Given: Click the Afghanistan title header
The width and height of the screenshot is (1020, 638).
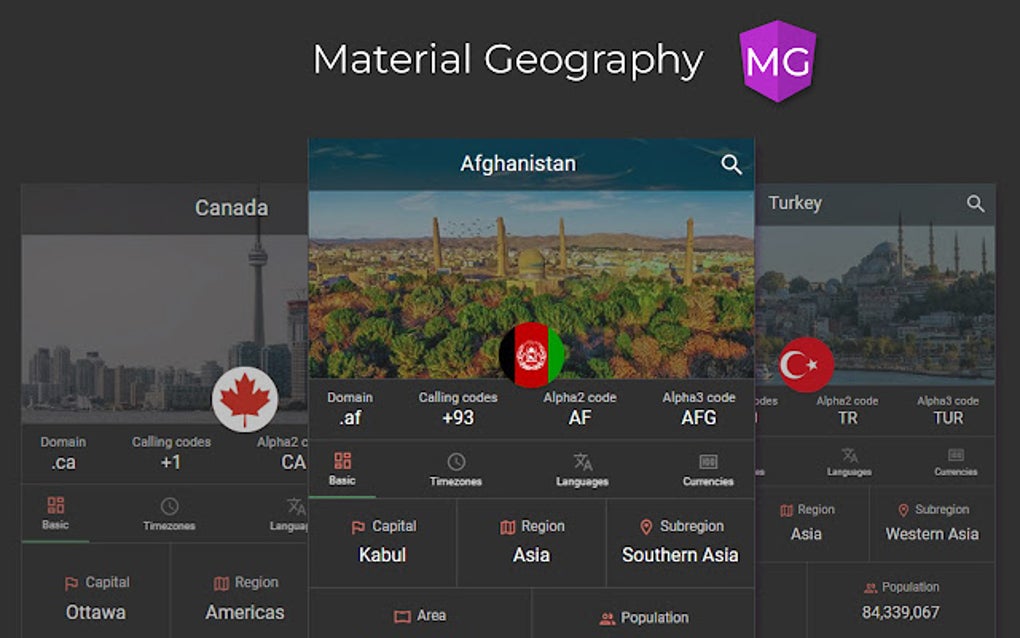Looking at the screenshot, I should [x=517, y=163].
